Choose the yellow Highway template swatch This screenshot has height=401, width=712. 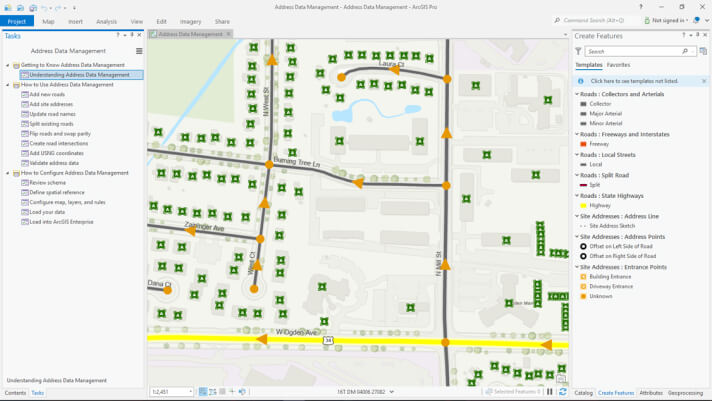tap(583, 206)
